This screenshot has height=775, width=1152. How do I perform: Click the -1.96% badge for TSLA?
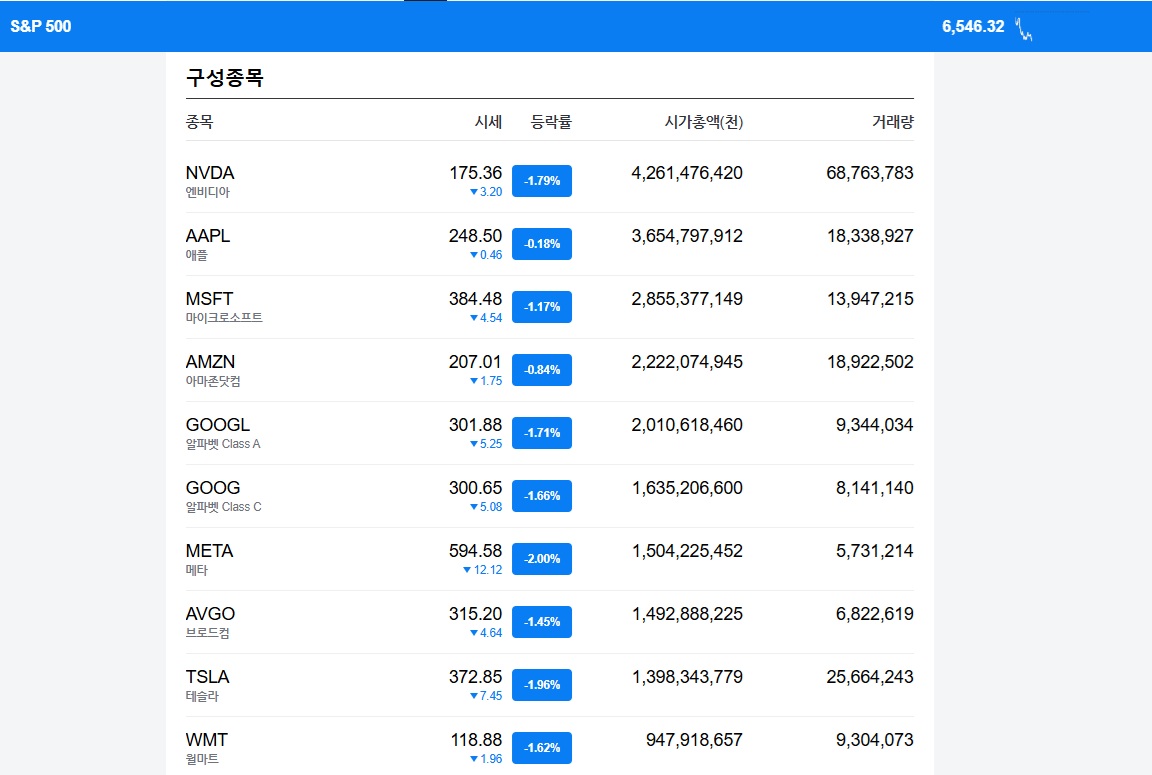tap(542, 685)
